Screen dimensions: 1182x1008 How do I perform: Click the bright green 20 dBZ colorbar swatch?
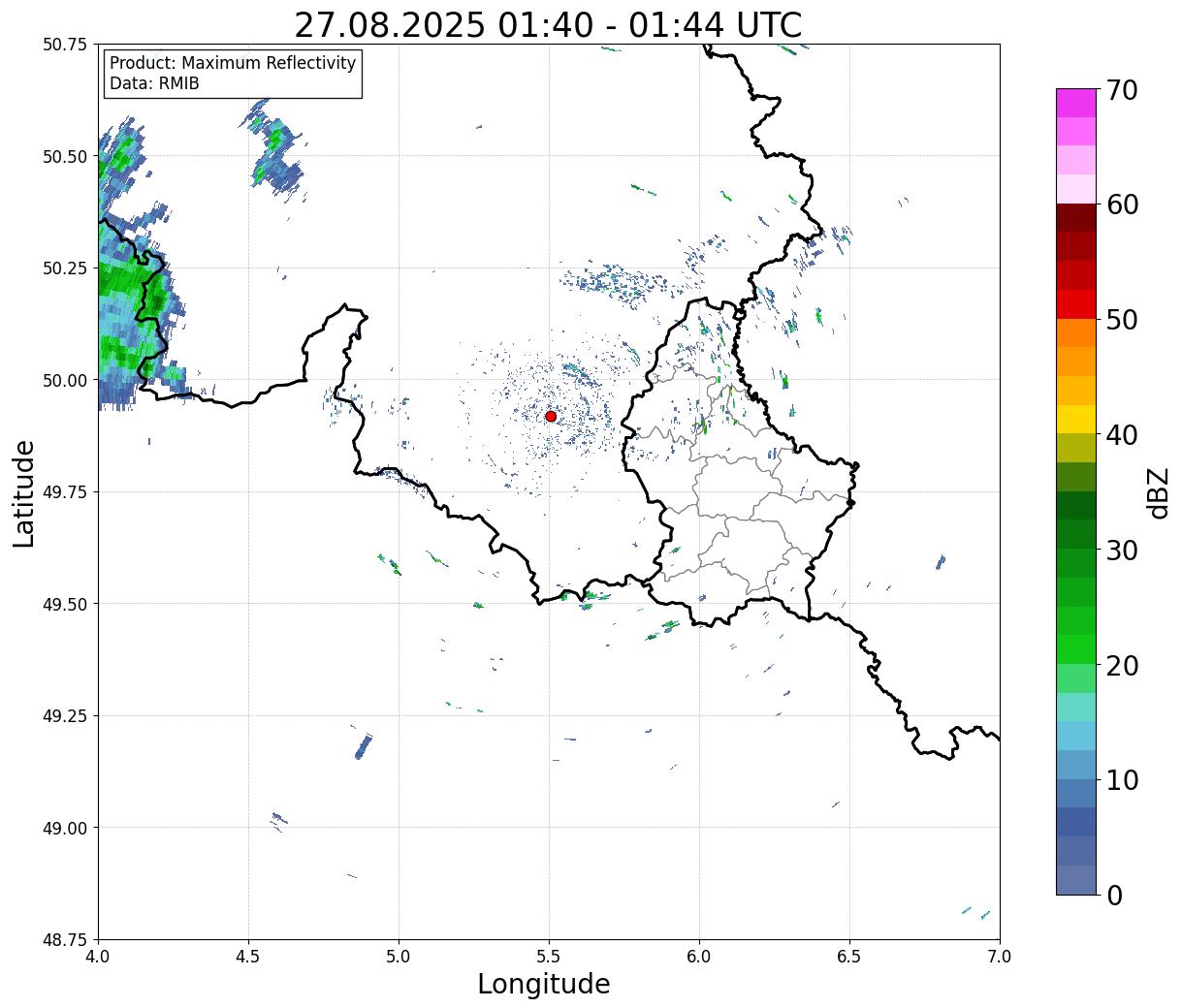click(1076, 648)
